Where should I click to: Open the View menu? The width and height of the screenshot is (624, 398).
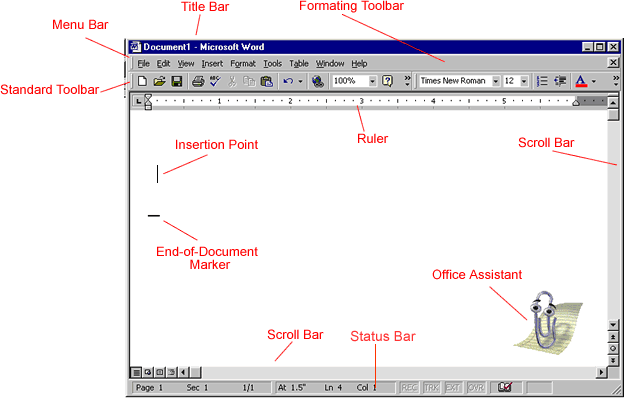(186, 64)
